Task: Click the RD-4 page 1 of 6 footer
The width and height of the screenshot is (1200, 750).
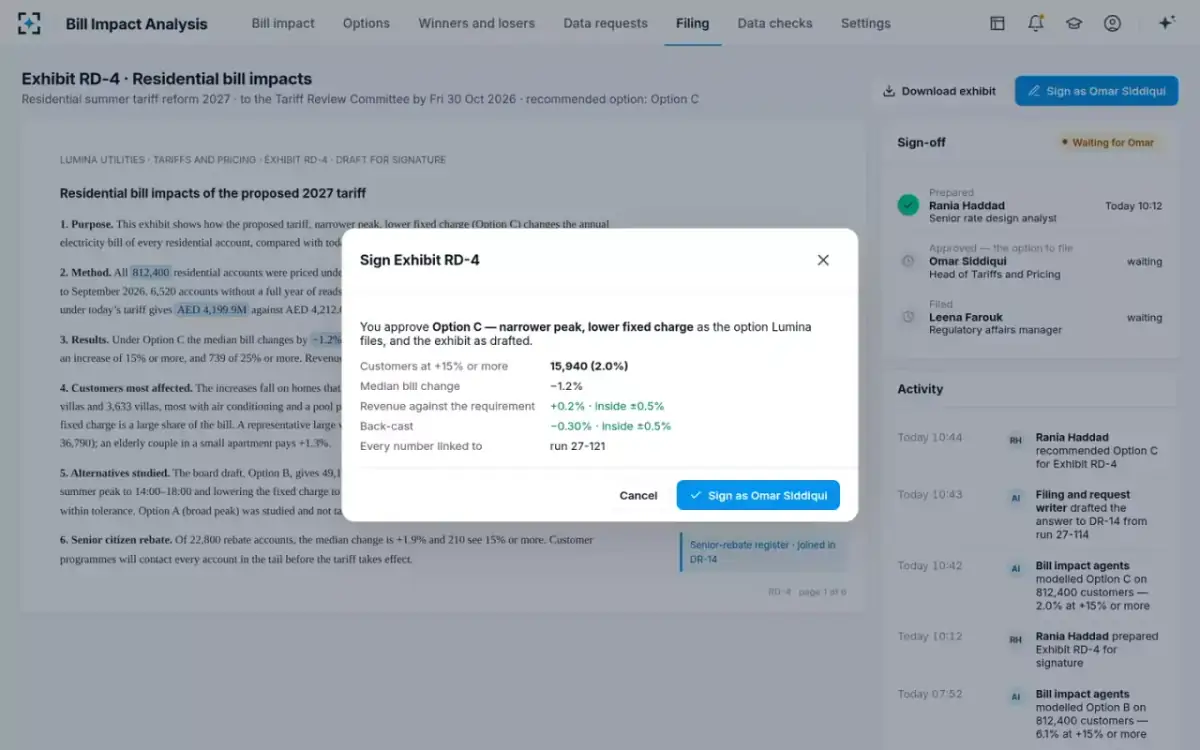Action: 807,592
